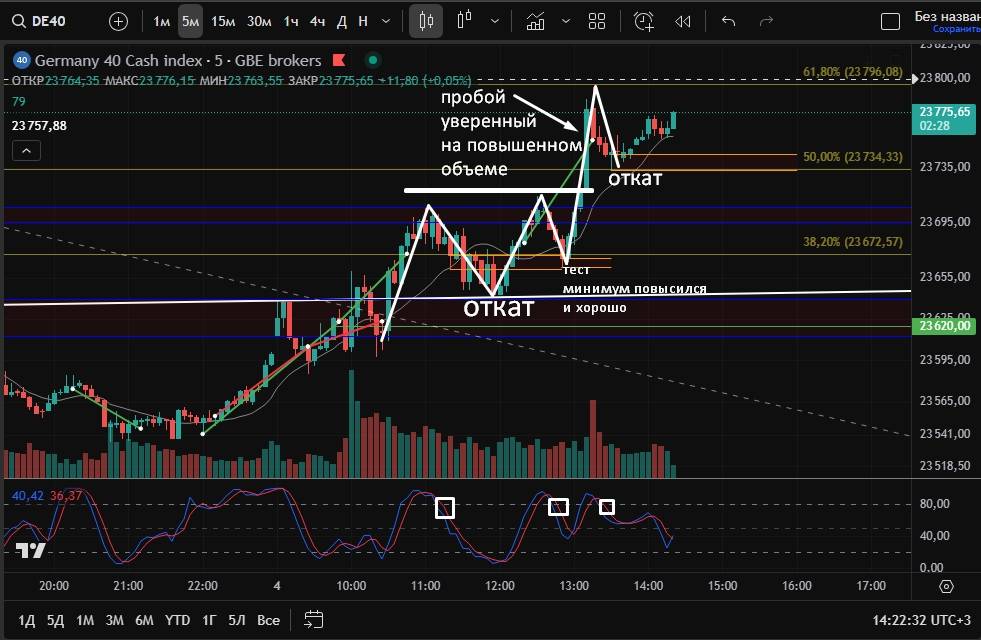This screenshot has height=640, width=981.
Task: Switch to the 1ч timeframe
Action: pyautogui.click(x=290, y=21)
